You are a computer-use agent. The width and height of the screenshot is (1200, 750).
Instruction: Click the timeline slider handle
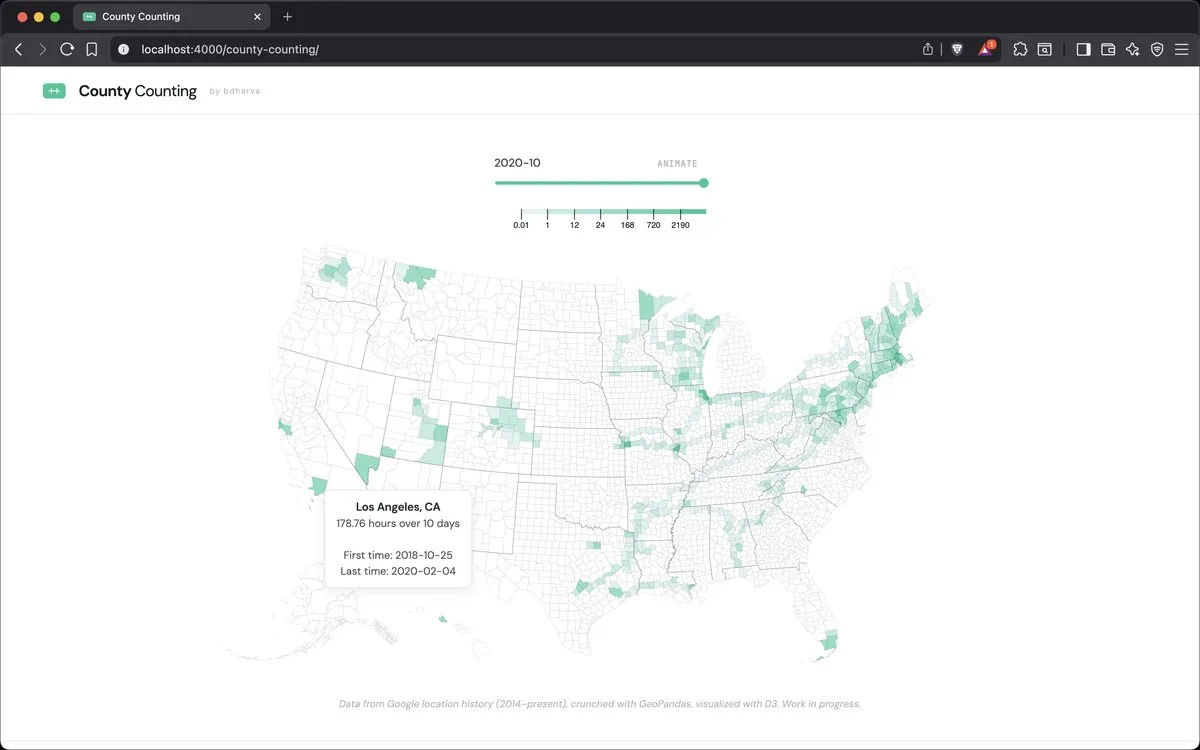[704, 183]
